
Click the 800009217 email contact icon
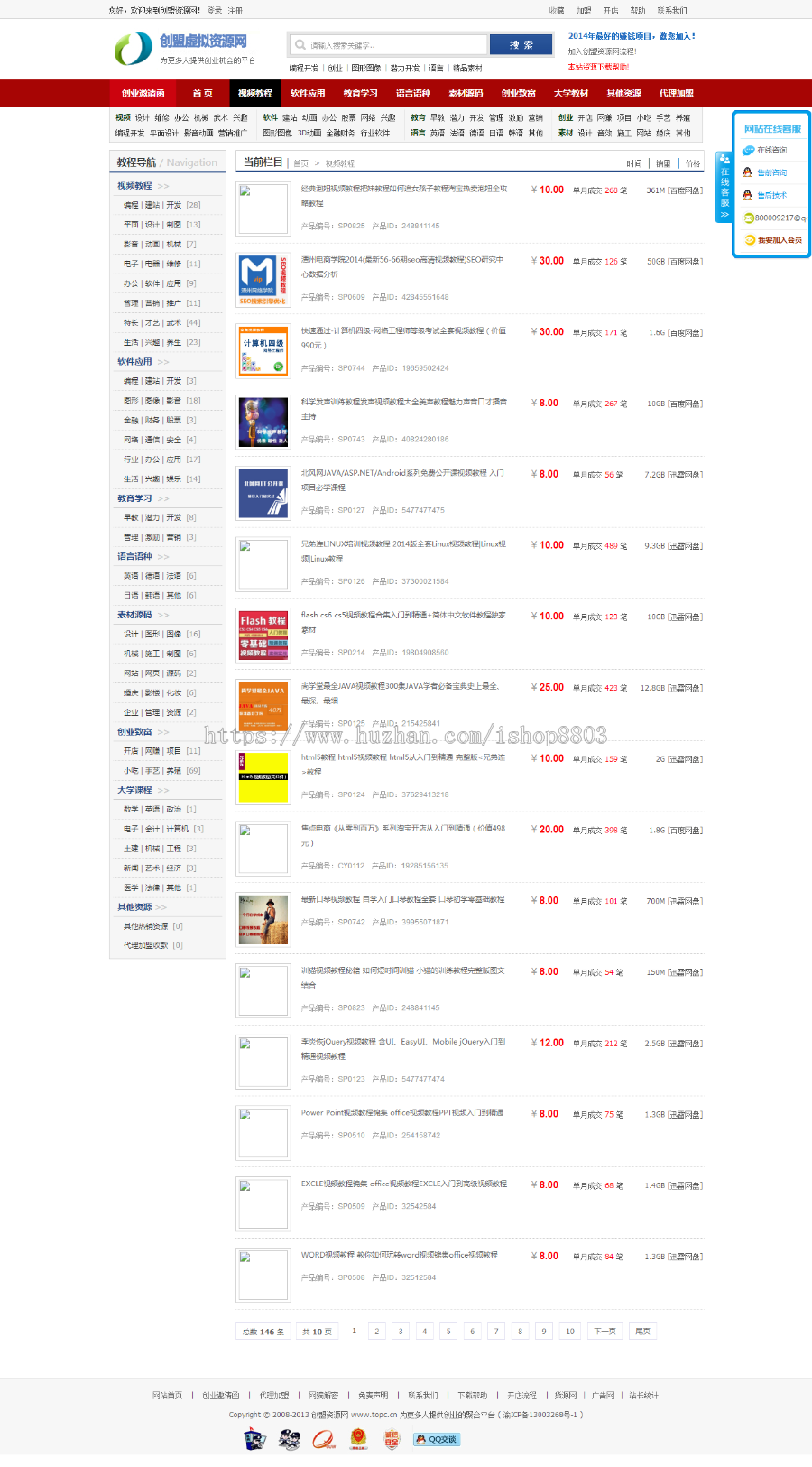point(749,218)
